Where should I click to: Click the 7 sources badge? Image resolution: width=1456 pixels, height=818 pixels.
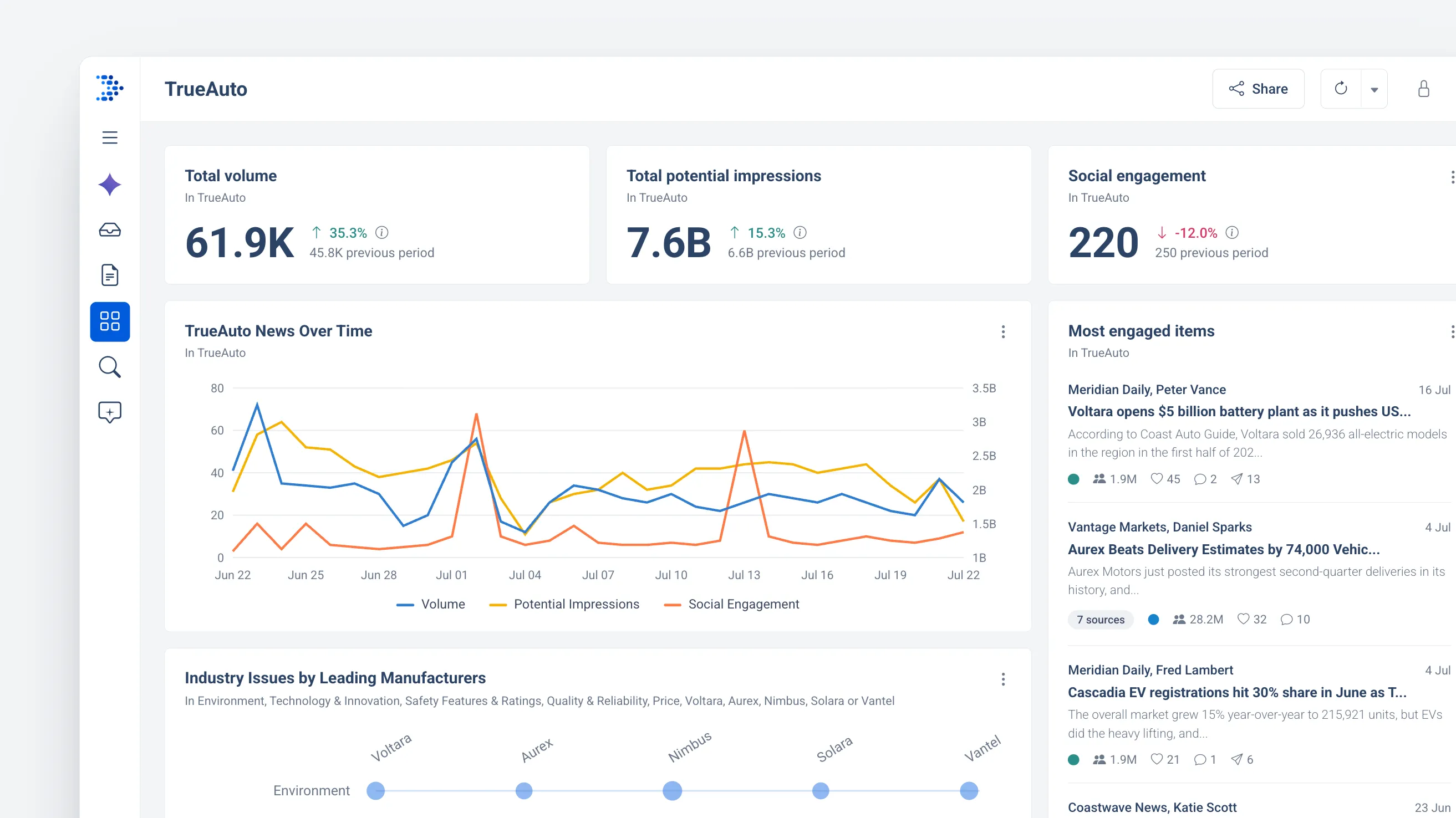click(x=1101, y=620)
